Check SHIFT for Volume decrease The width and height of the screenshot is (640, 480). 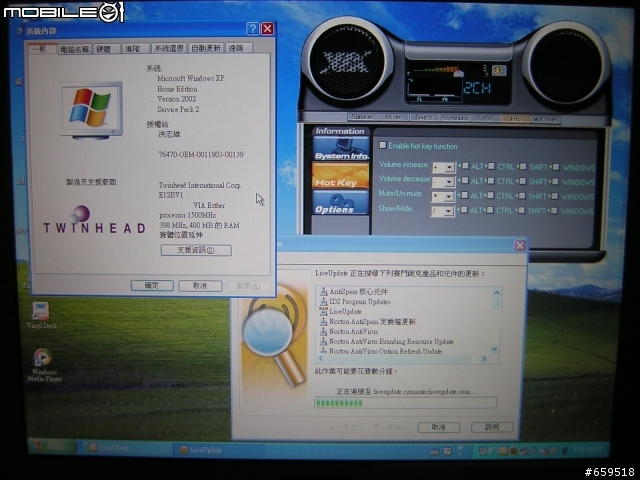[x=522, y=181]
